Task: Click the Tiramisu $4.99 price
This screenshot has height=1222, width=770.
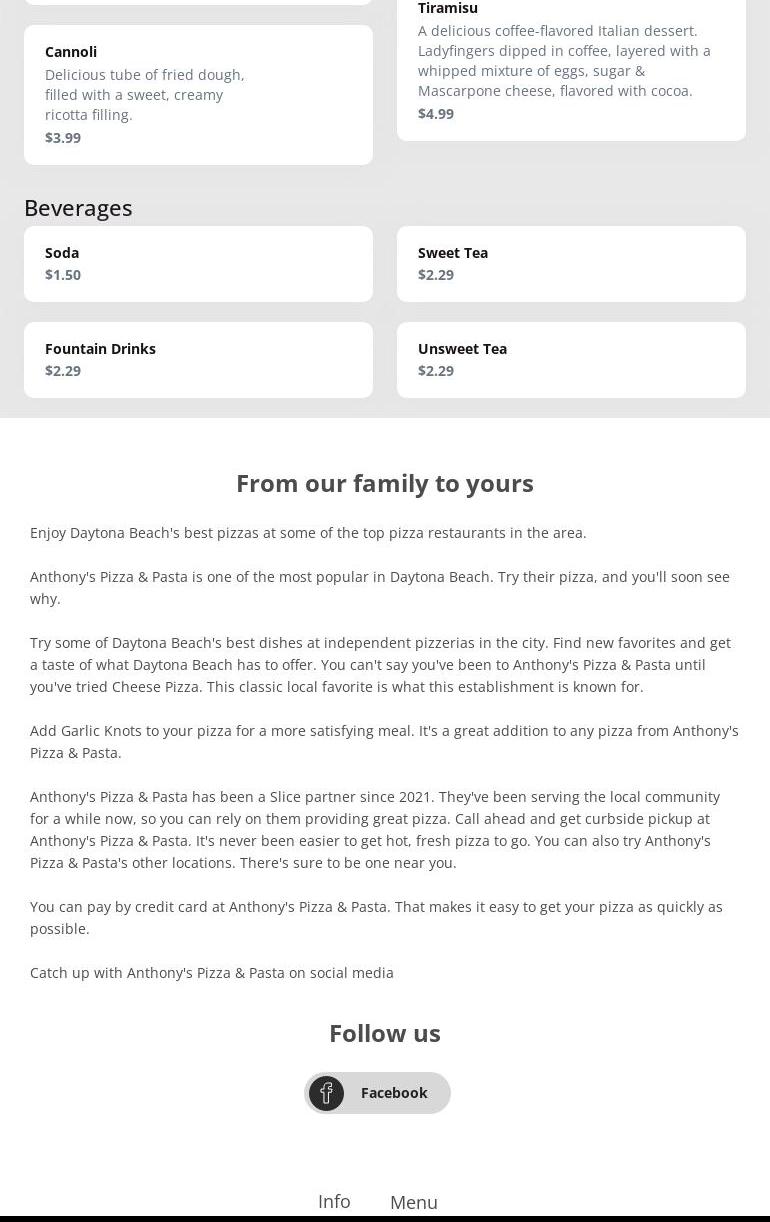Action: tap(436, 114)
